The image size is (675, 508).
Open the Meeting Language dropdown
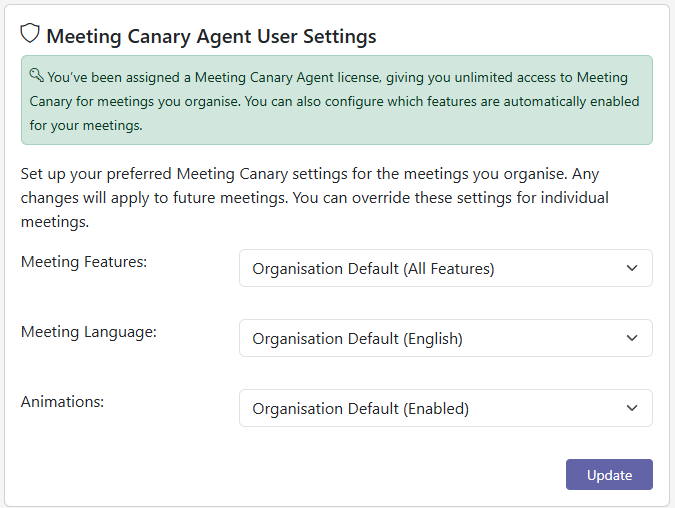tap(445, 338)
